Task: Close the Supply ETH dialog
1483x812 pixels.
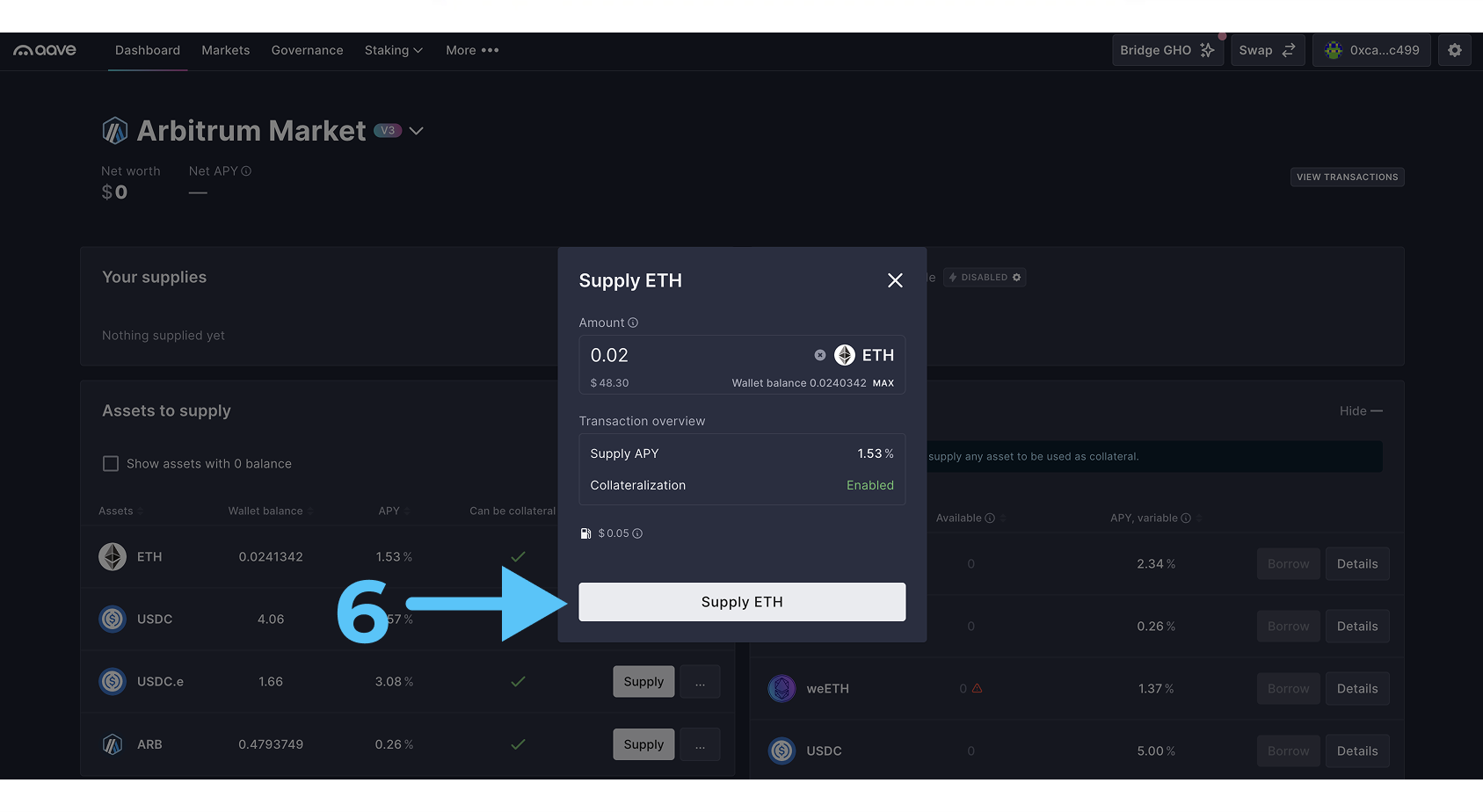Action: (895, 280)
